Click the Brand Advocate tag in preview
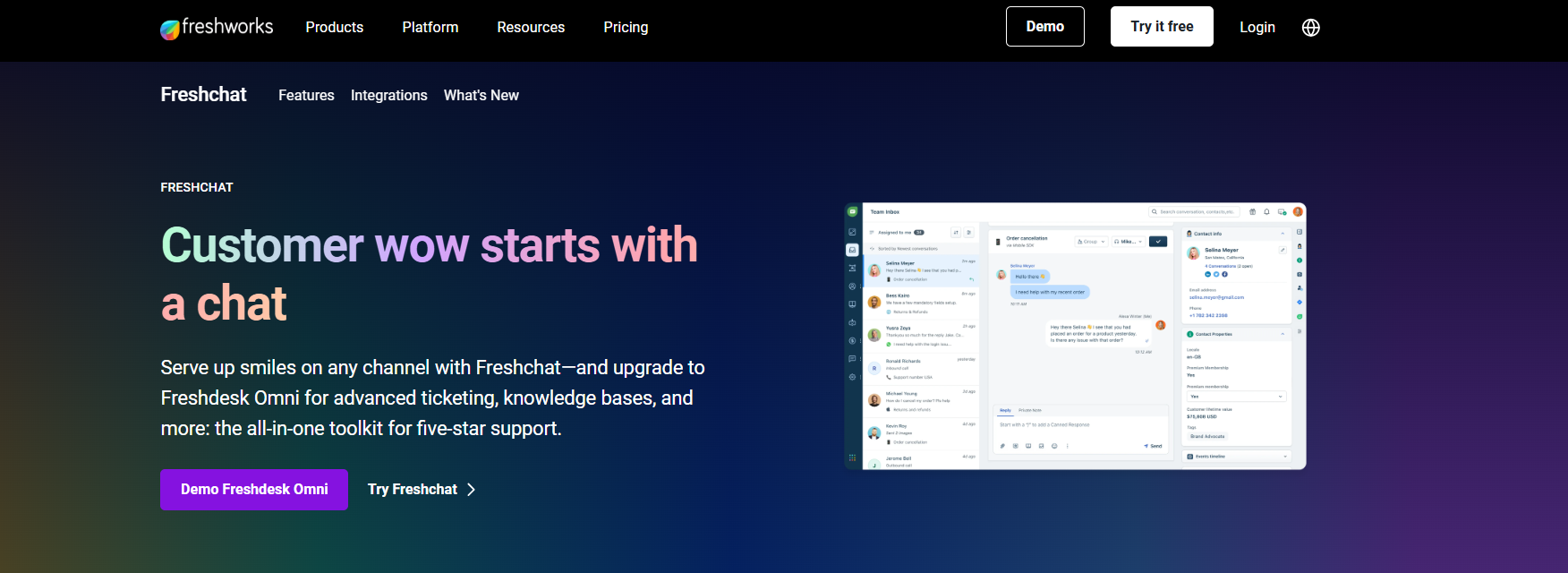 (1207, 436)
